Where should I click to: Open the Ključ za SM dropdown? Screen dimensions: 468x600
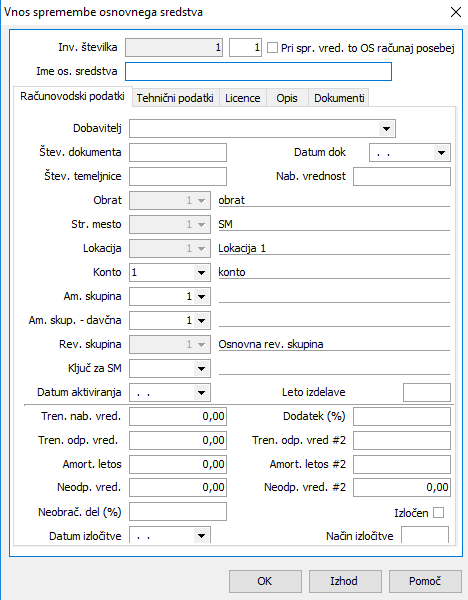201,369
